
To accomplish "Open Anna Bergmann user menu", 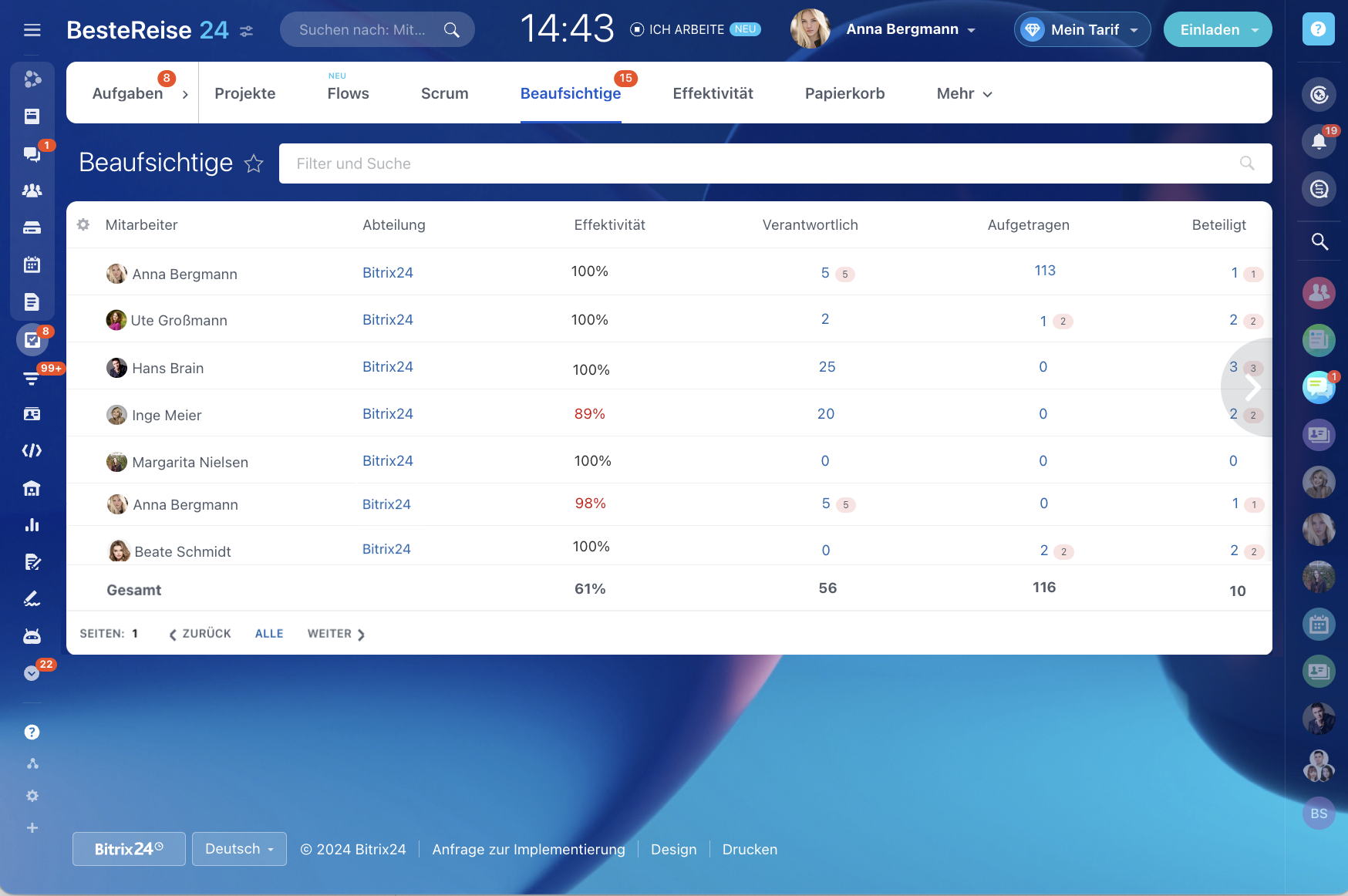I will [x=910, y=29].
